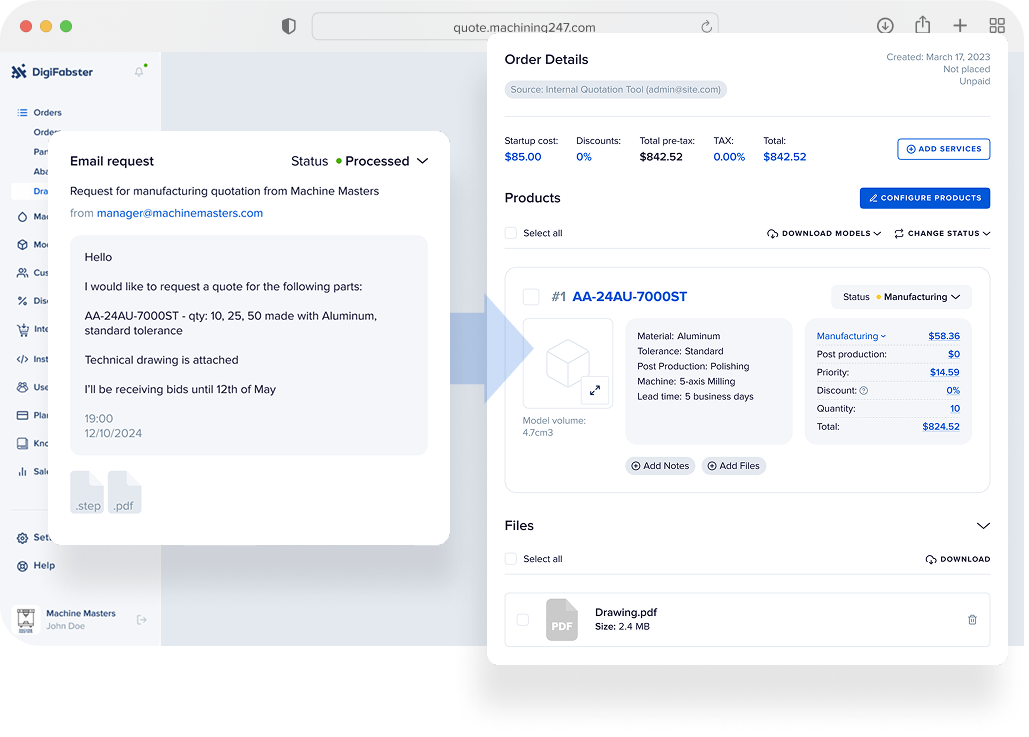
Task: Click Add Notes button
Action: (x=660, y=466)
